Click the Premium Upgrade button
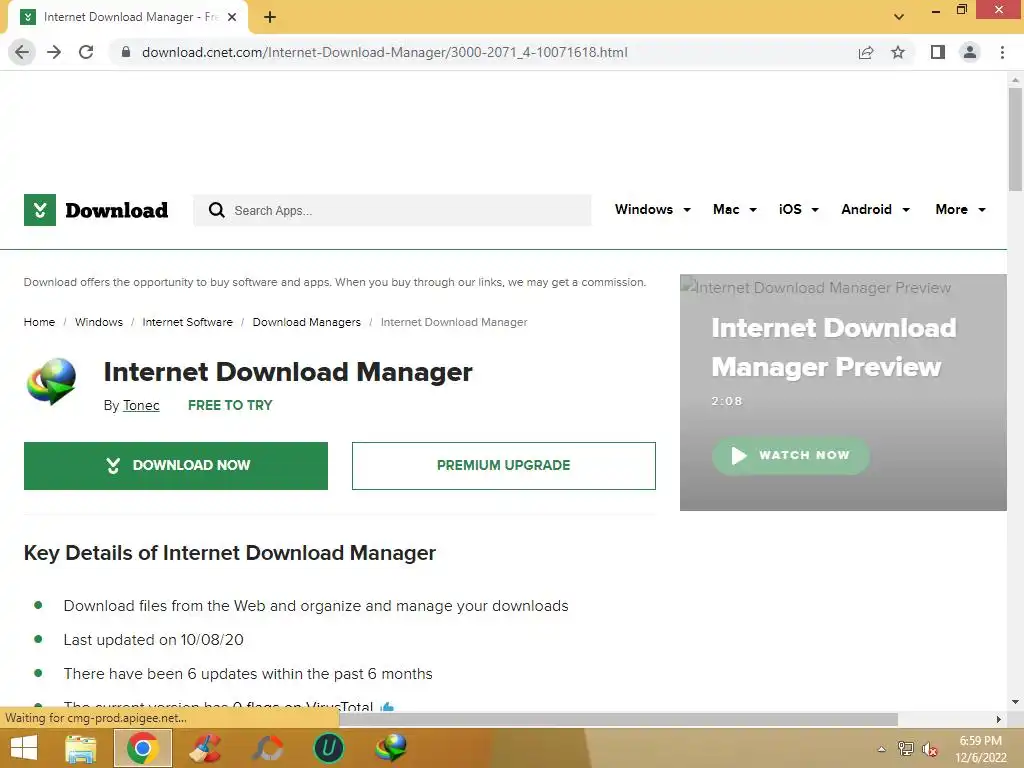 point(504,466)
